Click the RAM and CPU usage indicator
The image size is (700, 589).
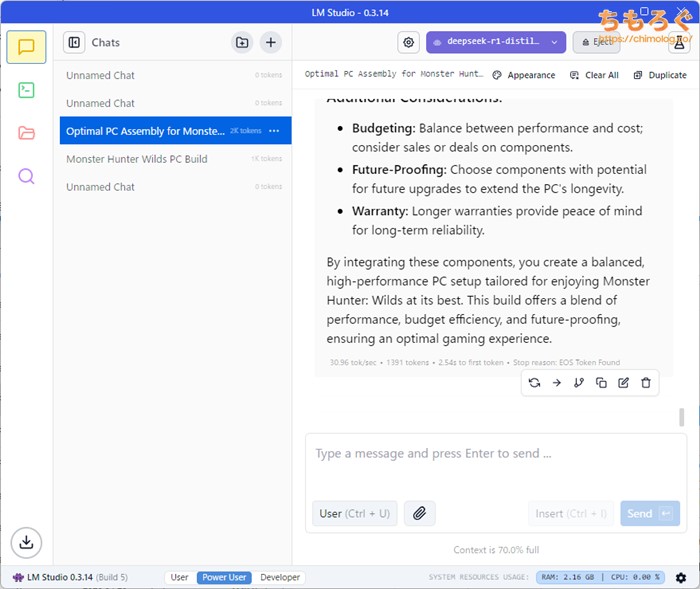point(600,577)
